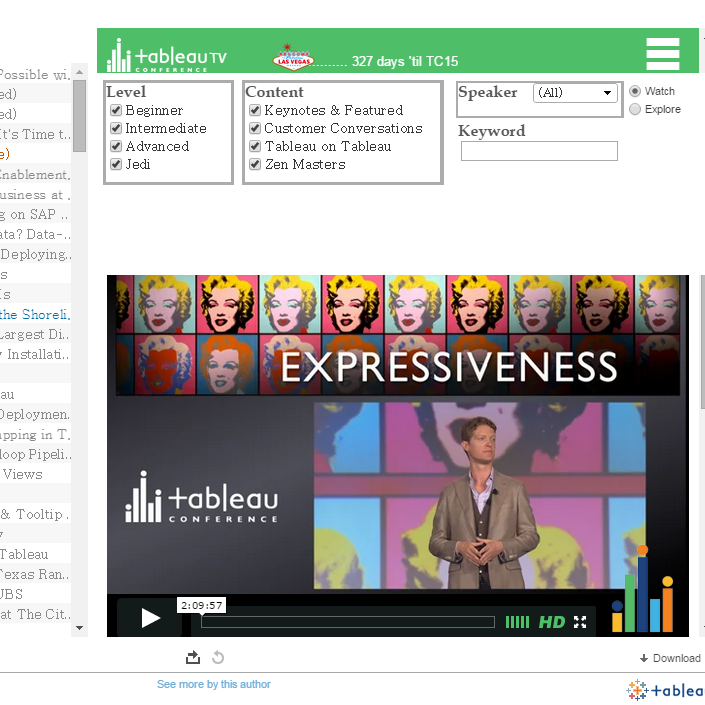This screenshot has width=705, height=705.
Task: Click the Las Vegas sign icon
Action: pyautogui.click(x=293, y=57)
